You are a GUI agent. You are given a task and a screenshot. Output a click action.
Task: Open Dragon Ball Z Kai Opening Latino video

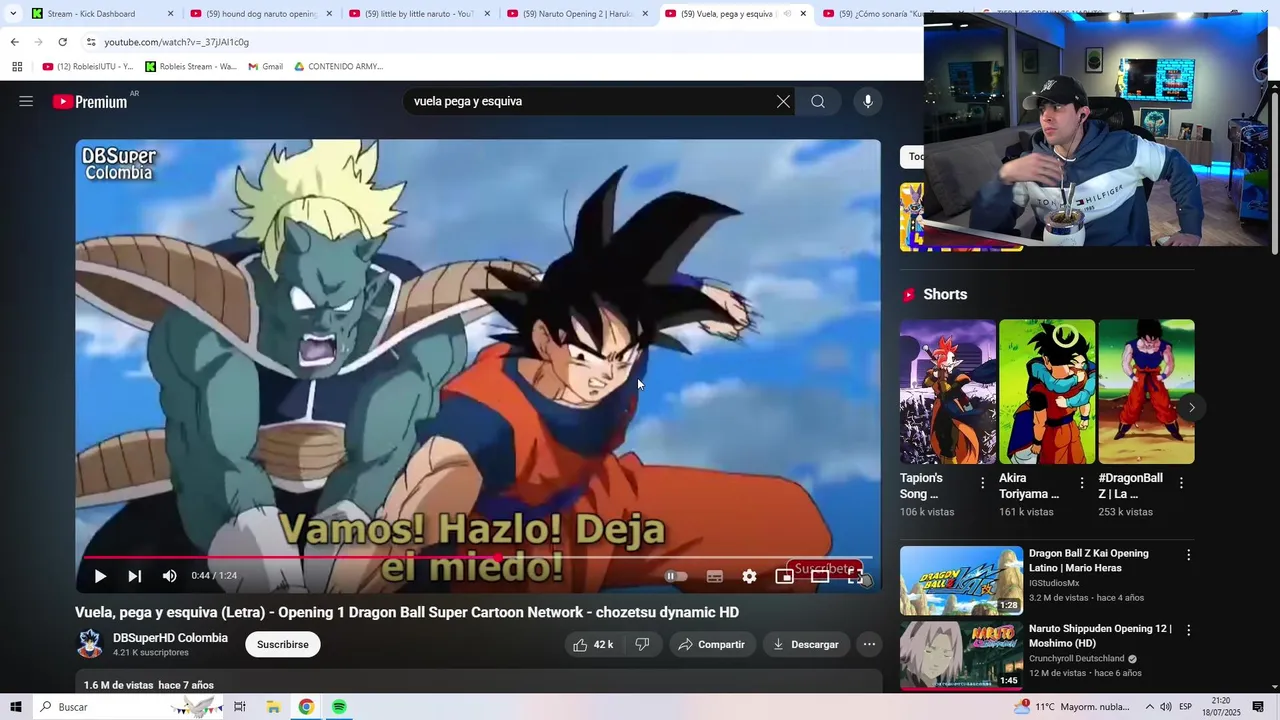click(x=1089, y=560)
